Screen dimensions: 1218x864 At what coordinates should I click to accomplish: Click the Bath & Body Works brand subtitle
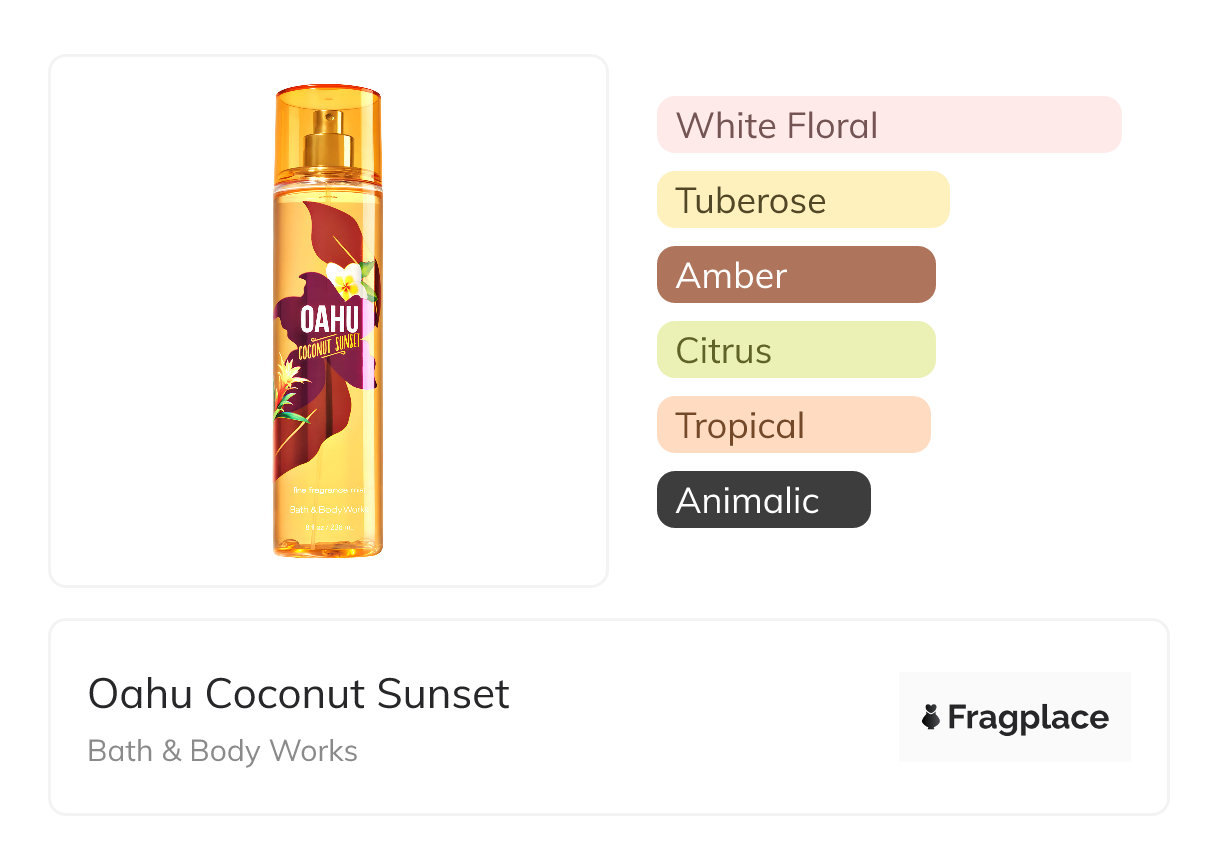click(x=222, y=751)
